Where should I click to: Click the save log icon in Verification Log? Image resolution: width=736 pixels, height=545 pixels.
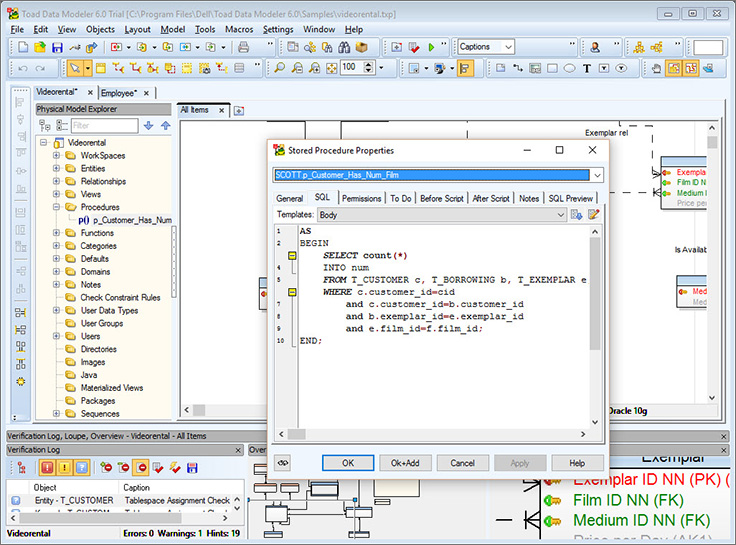[x=192, y=468]
